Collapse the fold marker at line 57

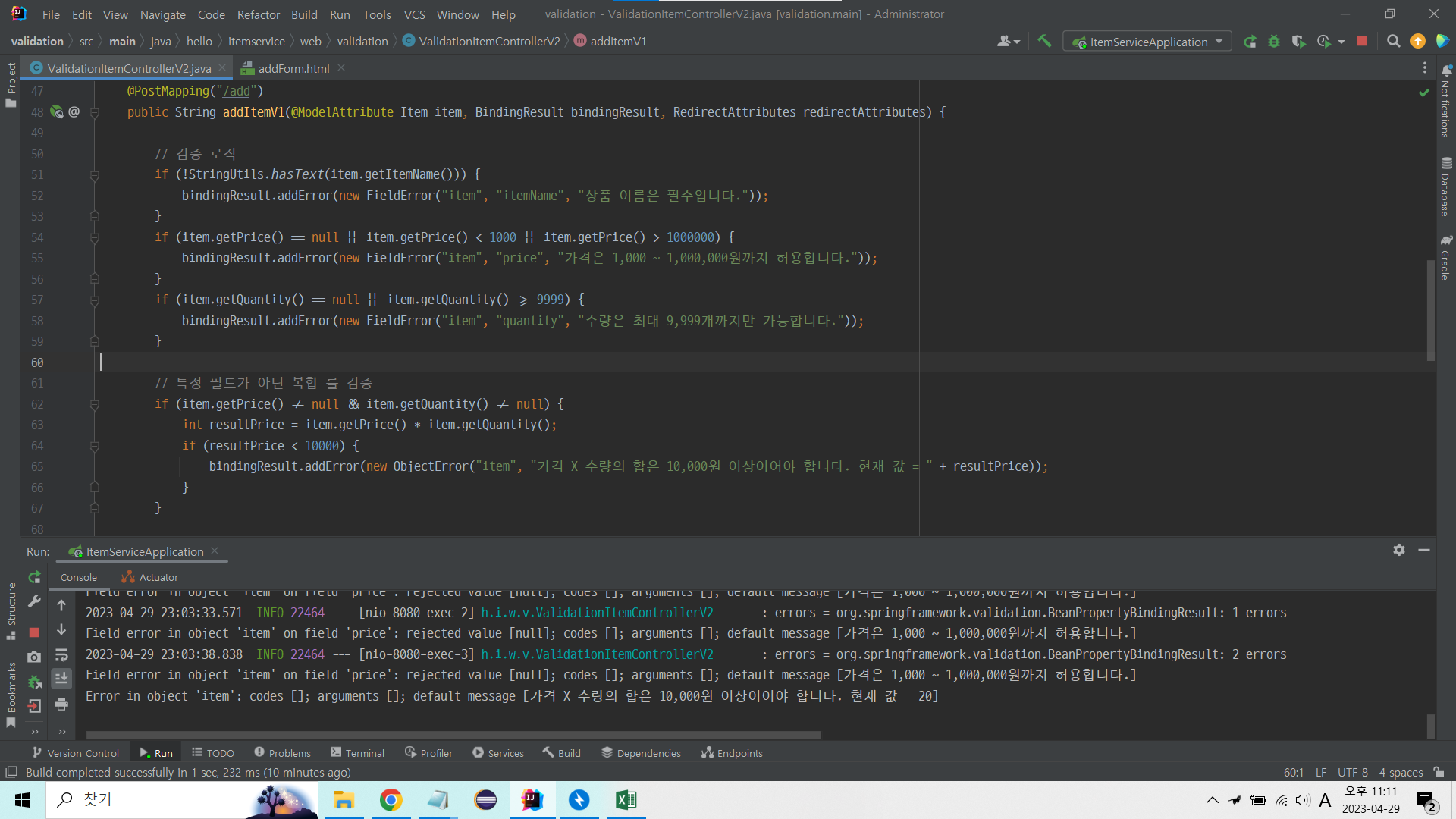click(x=95, y=300)
